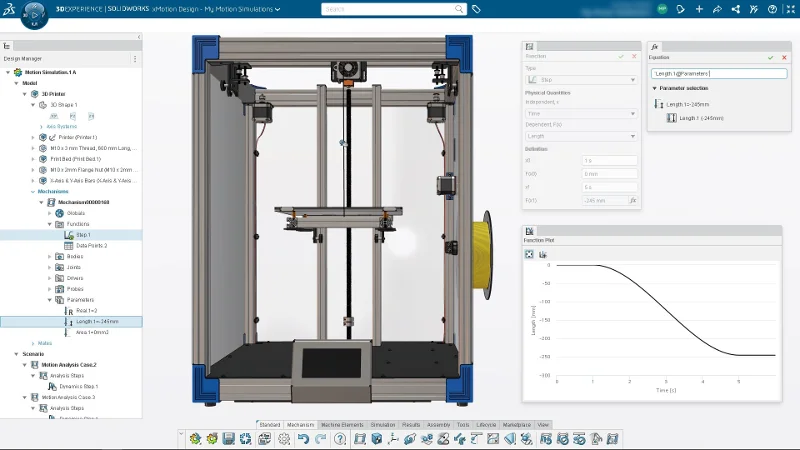
Task: Collapse the Parameter selection section
Action: (655, 88)
